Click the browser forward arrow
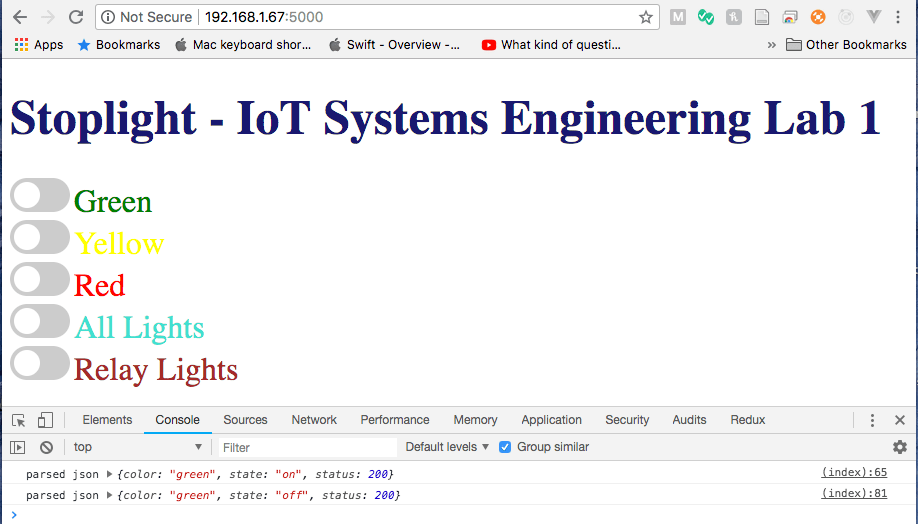 coord(47,17)
